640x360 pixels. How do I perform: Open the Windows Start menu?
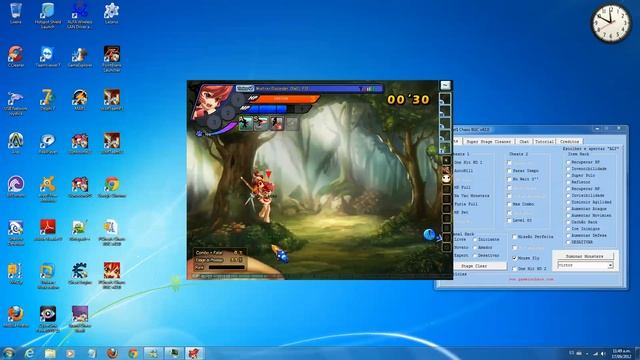(8, 353)
